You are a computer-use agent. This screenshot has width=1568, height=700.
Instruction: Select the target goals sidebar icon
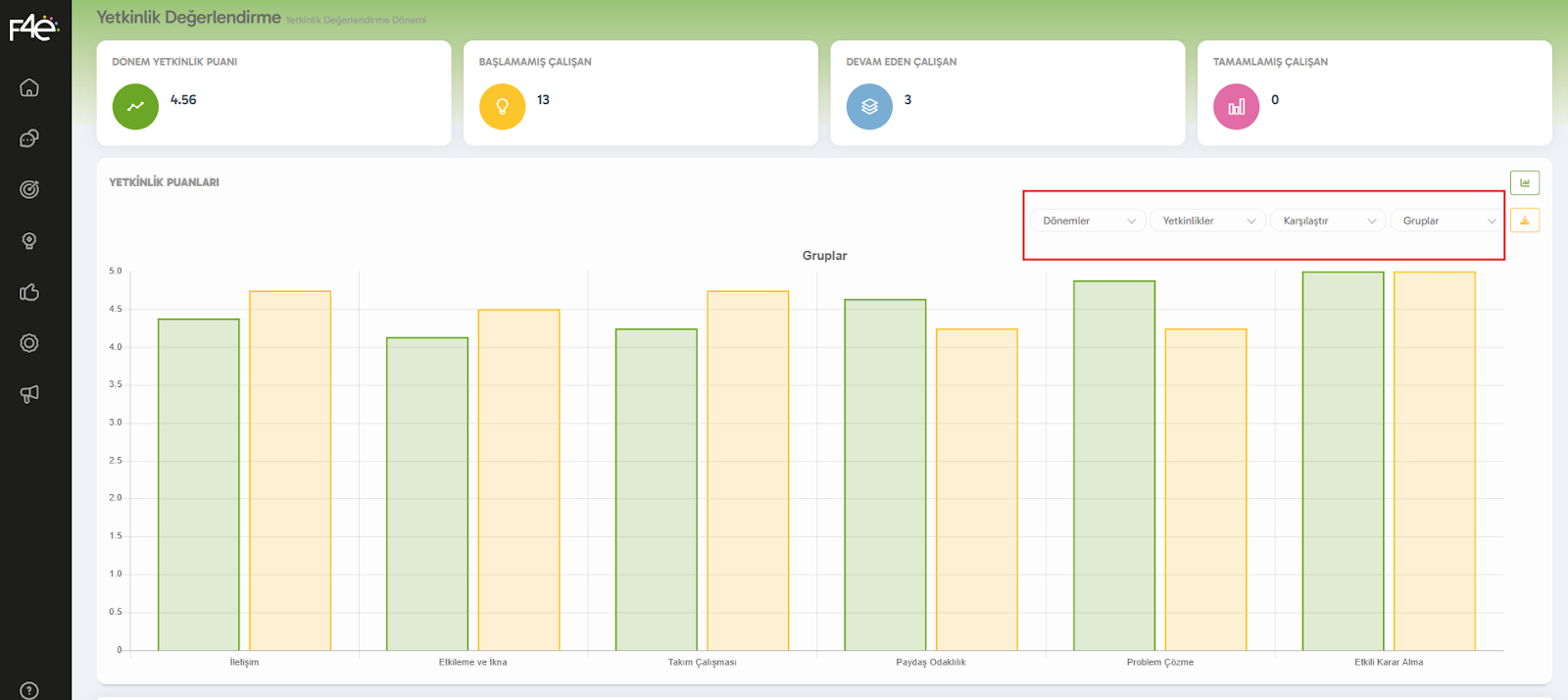tap(29, 189)
